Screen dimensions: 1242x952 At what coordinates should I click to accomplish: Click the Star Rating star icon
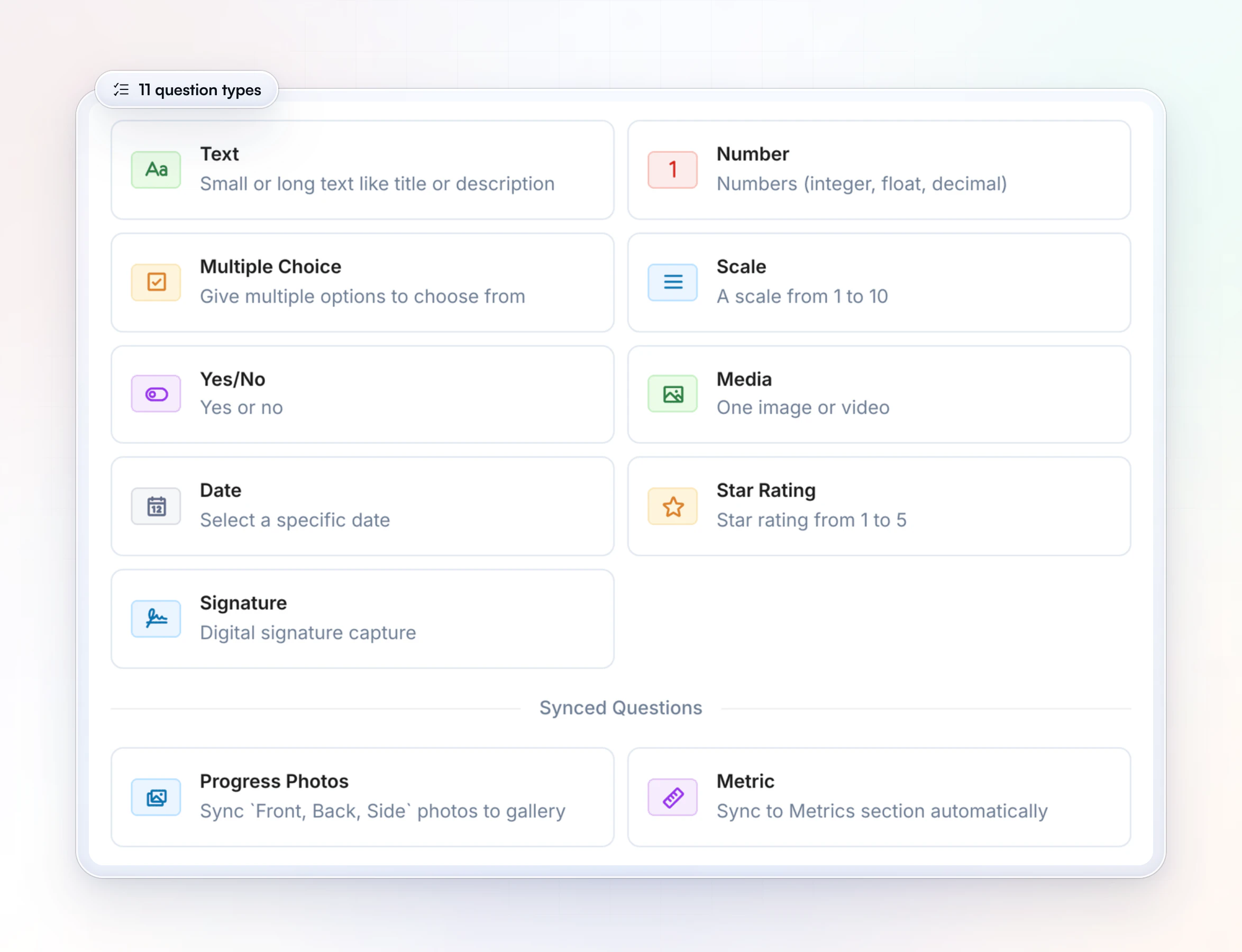pyautogui.click(x=672, y=506)
